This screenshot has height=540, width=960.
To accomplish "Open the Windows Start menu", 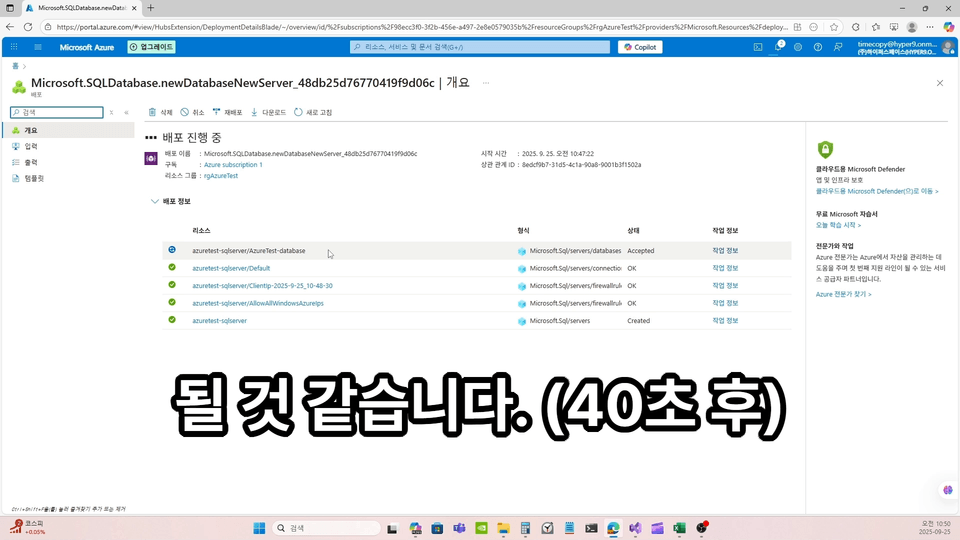I will coord(259,528).
